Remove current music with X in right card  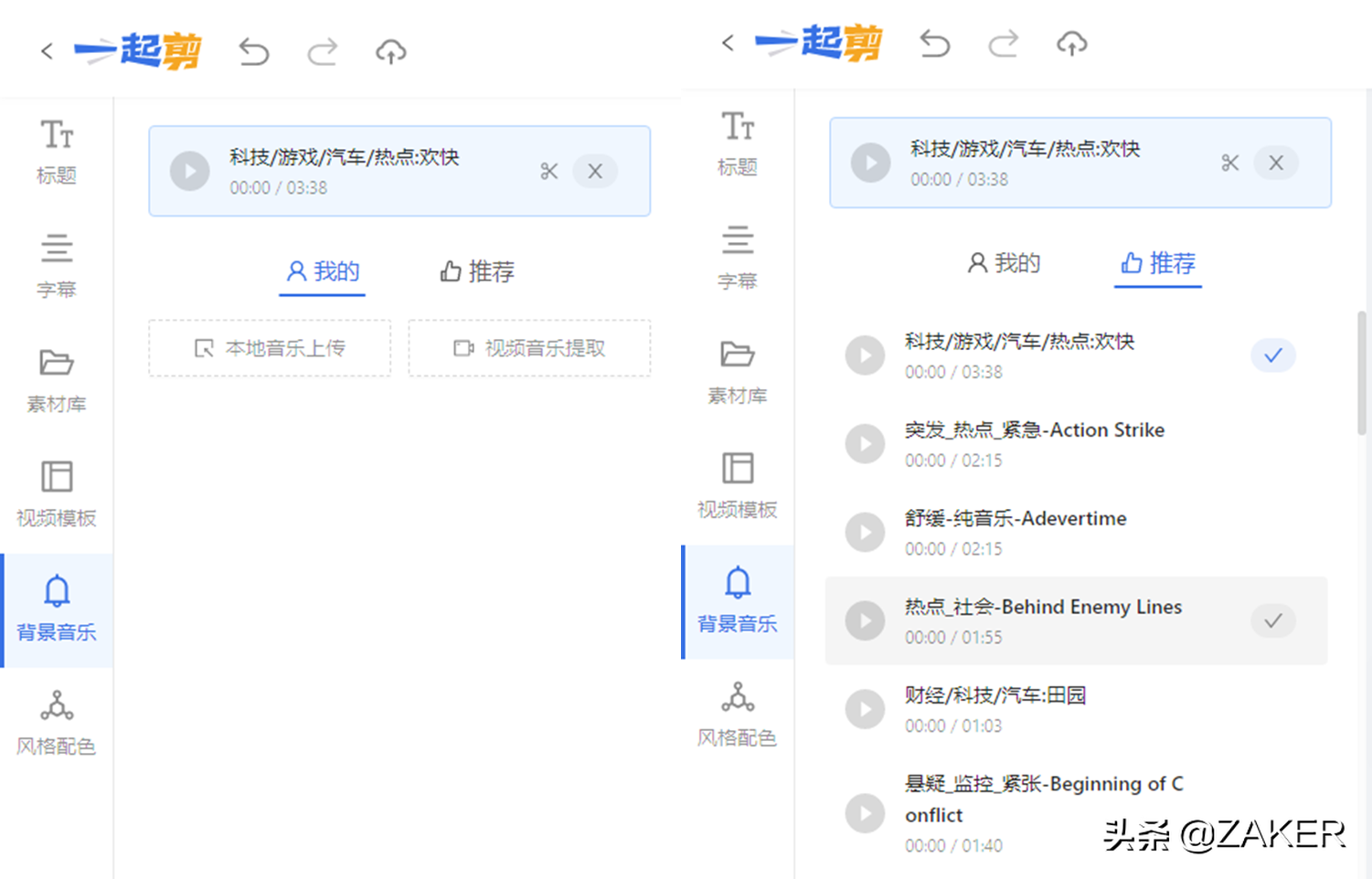pos(1276,163)
